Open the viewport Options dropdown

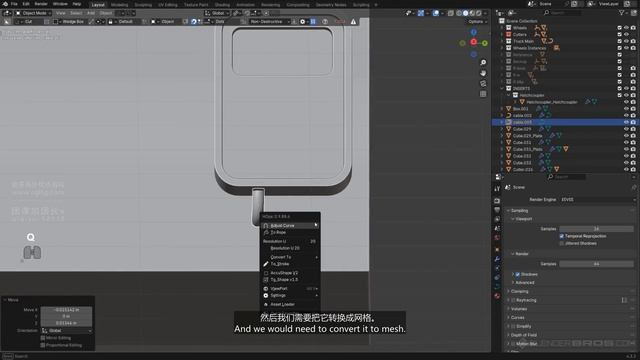pos(477,21)
